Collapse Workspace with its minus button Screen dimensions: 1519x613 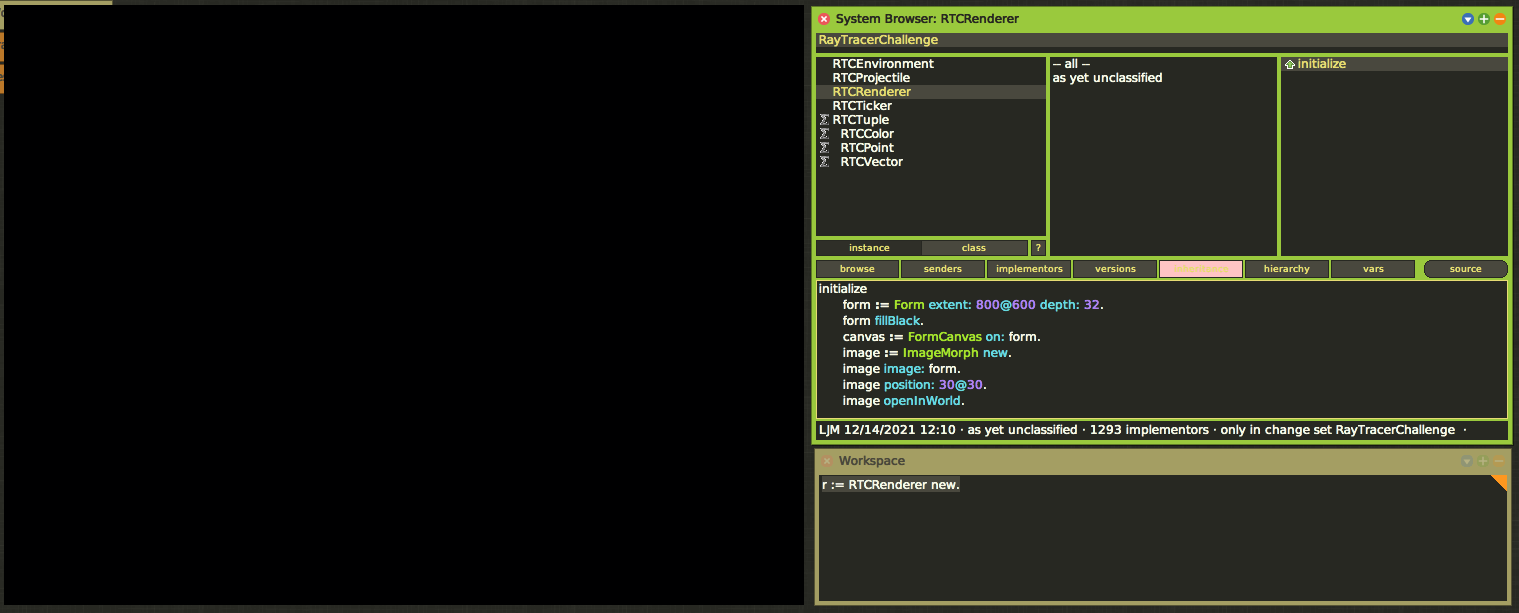click(1499, 461)
